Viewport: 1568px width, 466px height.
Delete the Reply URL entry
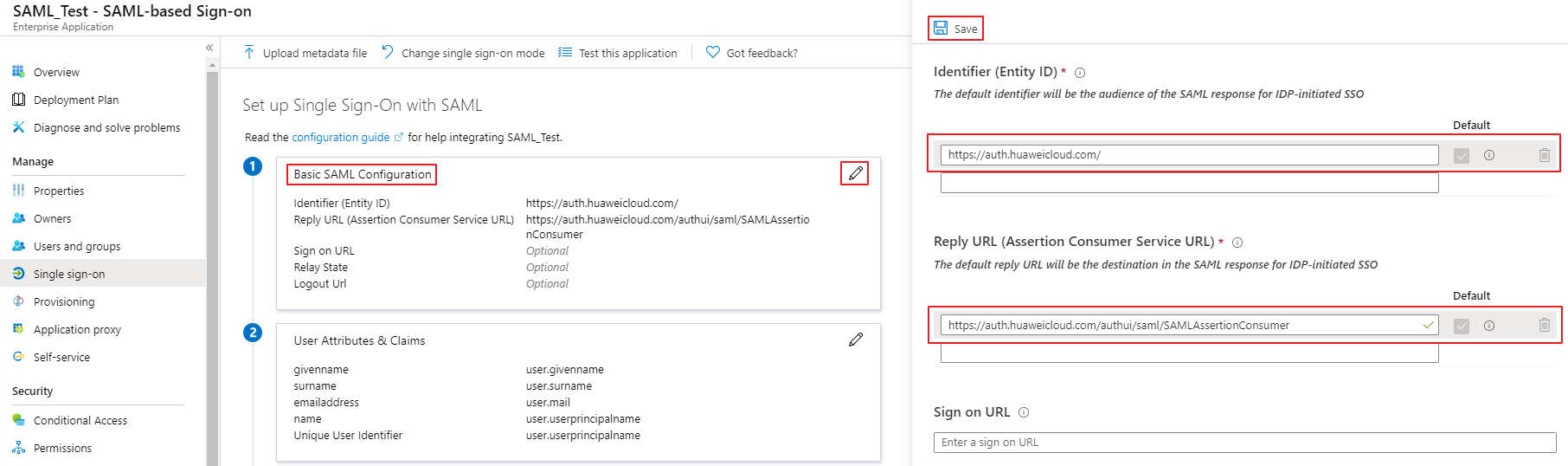(x=1544, y=326)
